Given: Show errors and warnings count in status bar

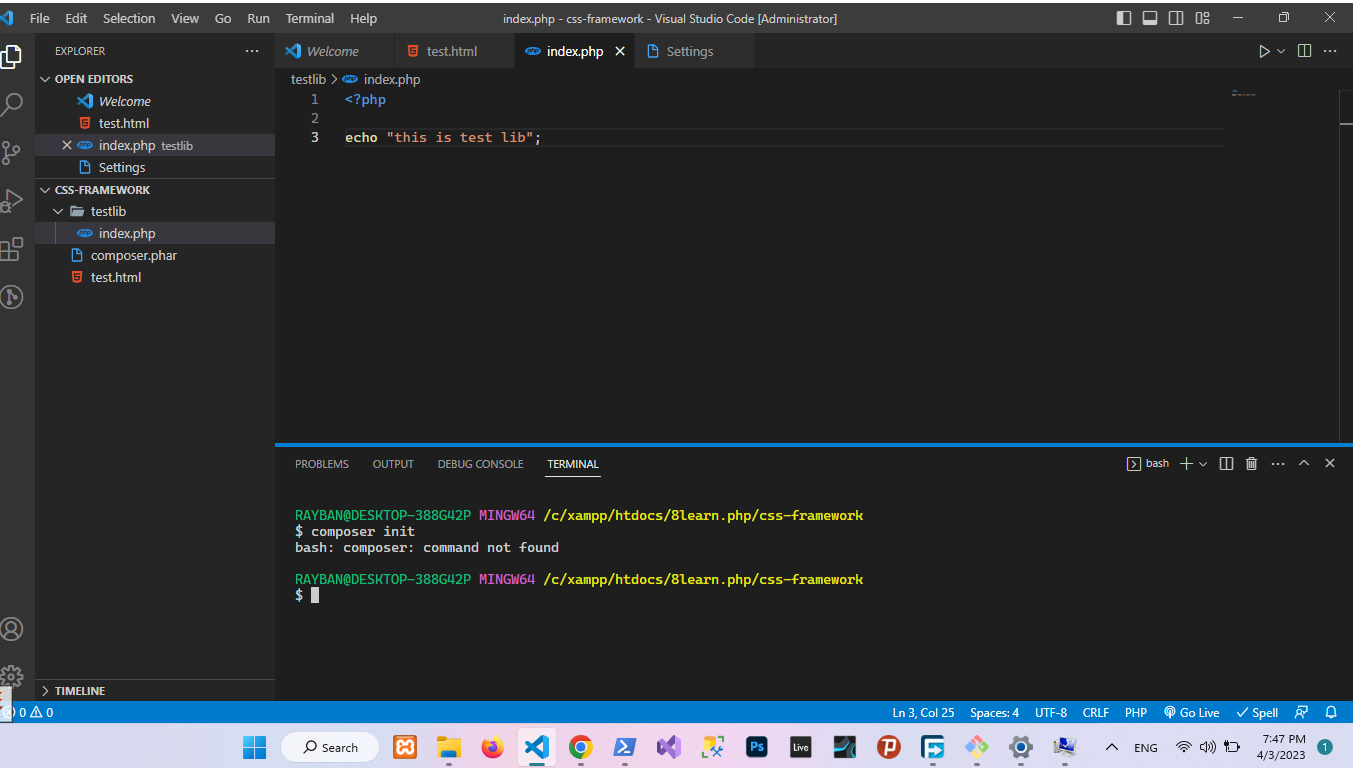Looking at the screenshot, I should click(x=30, y=713).
